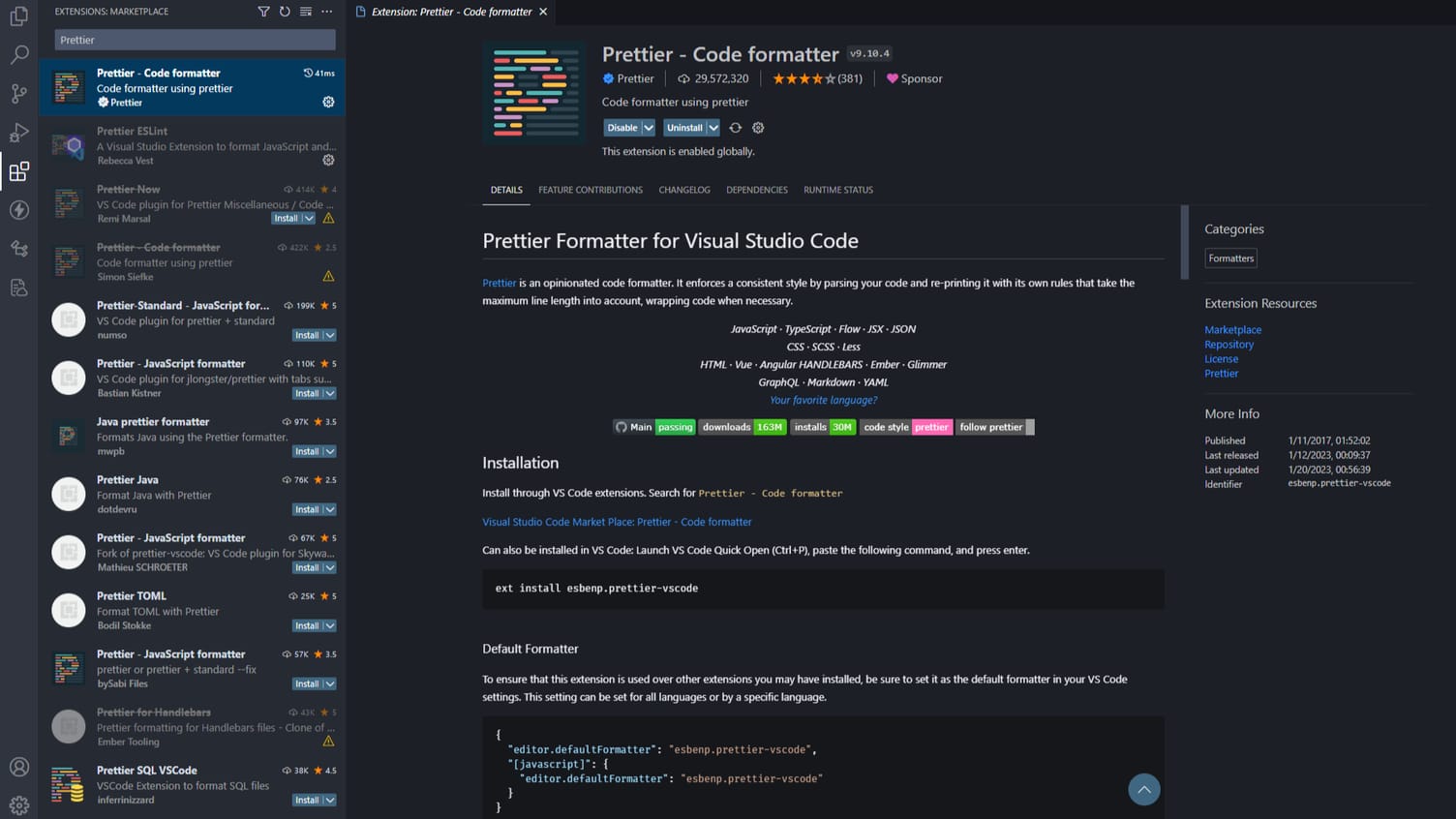The height and width of the screenshot is (819, 1456).
Task: Open the Source Control view
Action: (18, 94)
